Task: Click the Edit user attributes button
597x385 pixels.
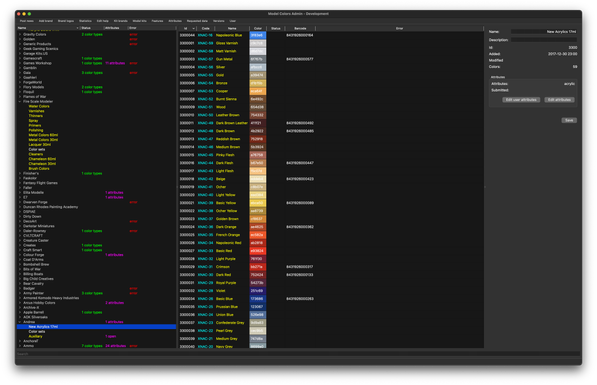Action: (x=521, y=100)
